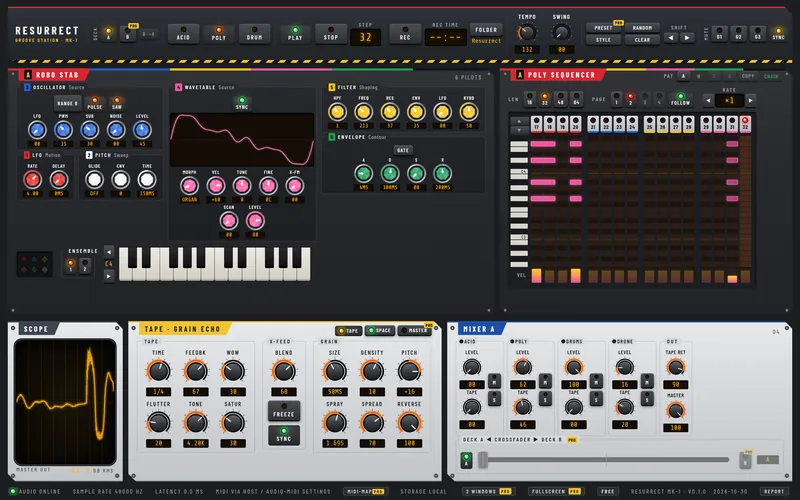The width and height of the screenshot is (800, 500).
Task: Click the Swing knob
Action: (561, 33)
